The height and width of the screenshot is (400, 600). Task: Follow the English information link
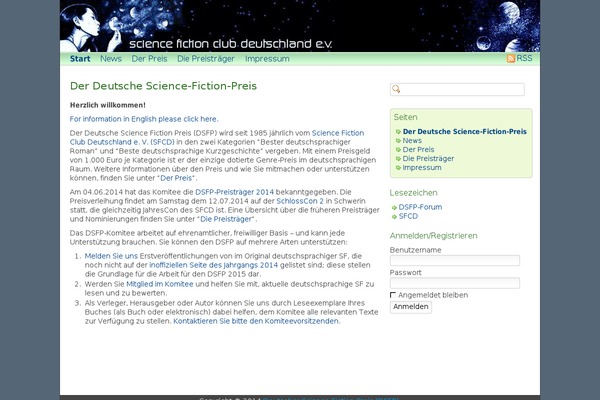[144, 119]
